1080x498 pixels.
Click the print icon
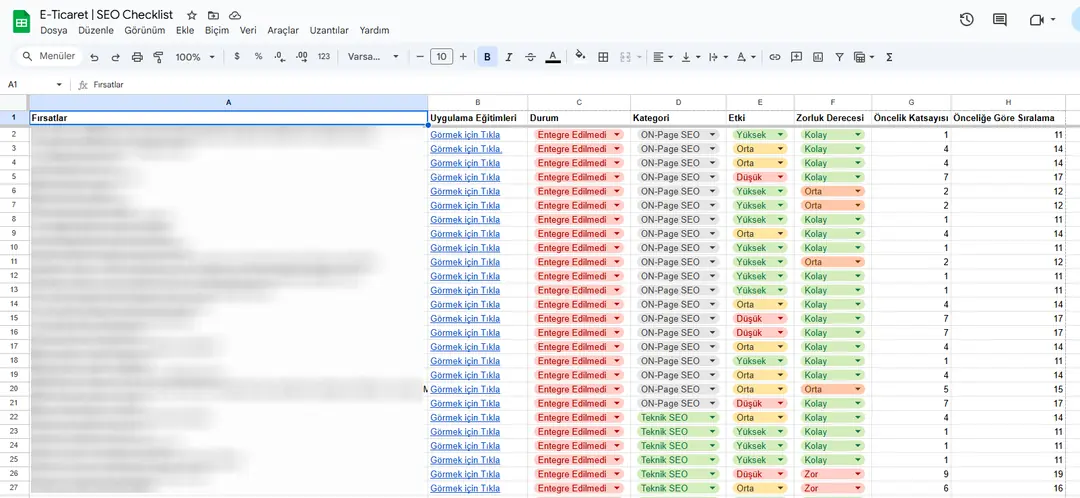(x=137, y=57)
